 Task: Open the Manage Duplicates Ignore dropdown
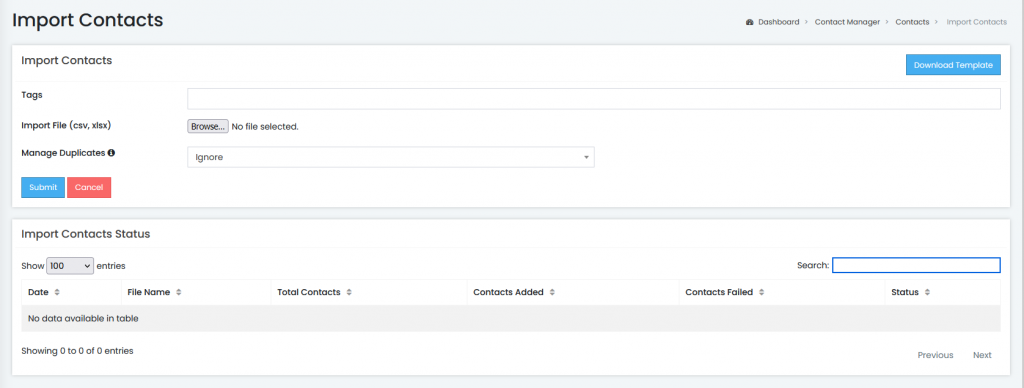point(391,157)
